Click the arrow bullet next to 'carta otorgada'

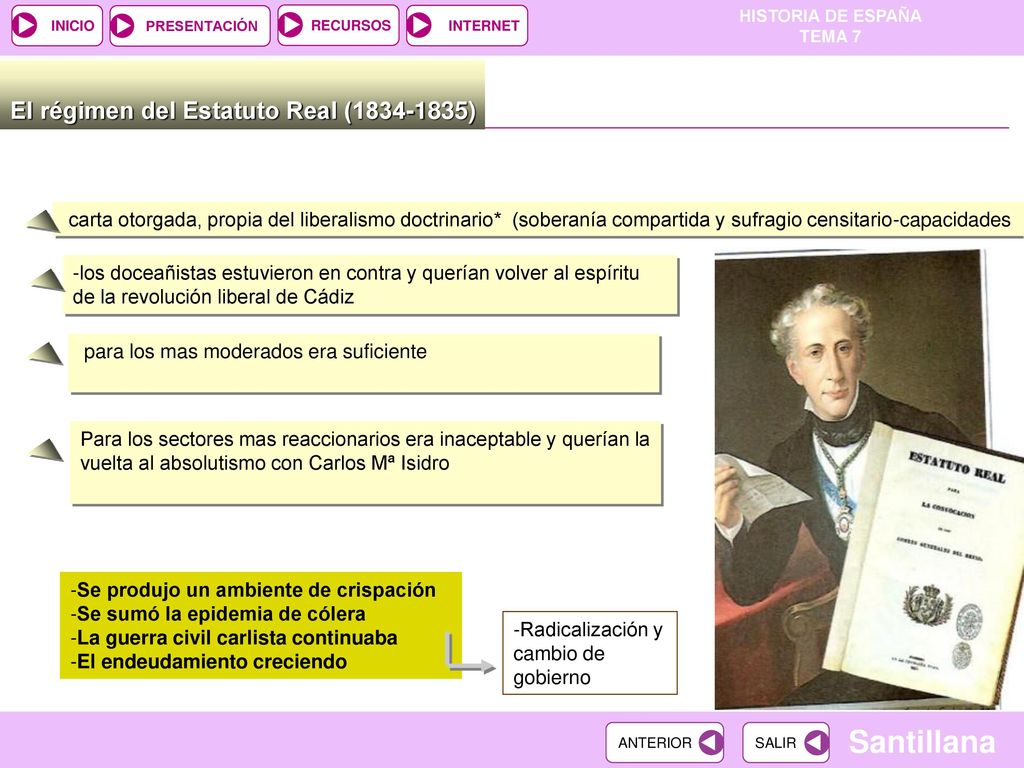pos(43,221)
